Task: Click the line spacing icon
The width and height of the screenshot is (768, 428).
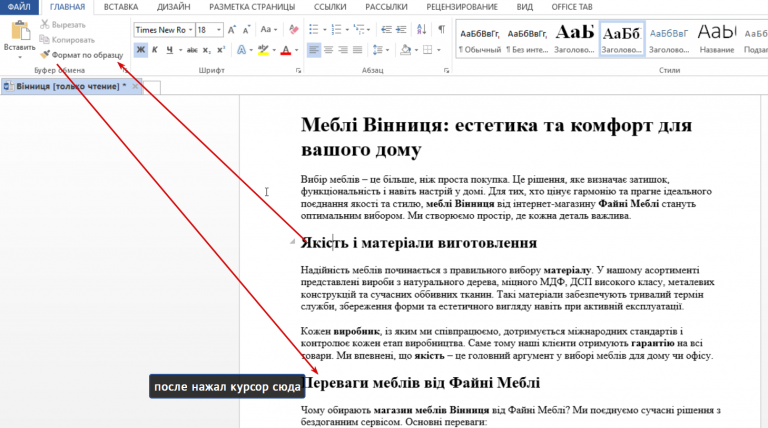Action: 377,50
